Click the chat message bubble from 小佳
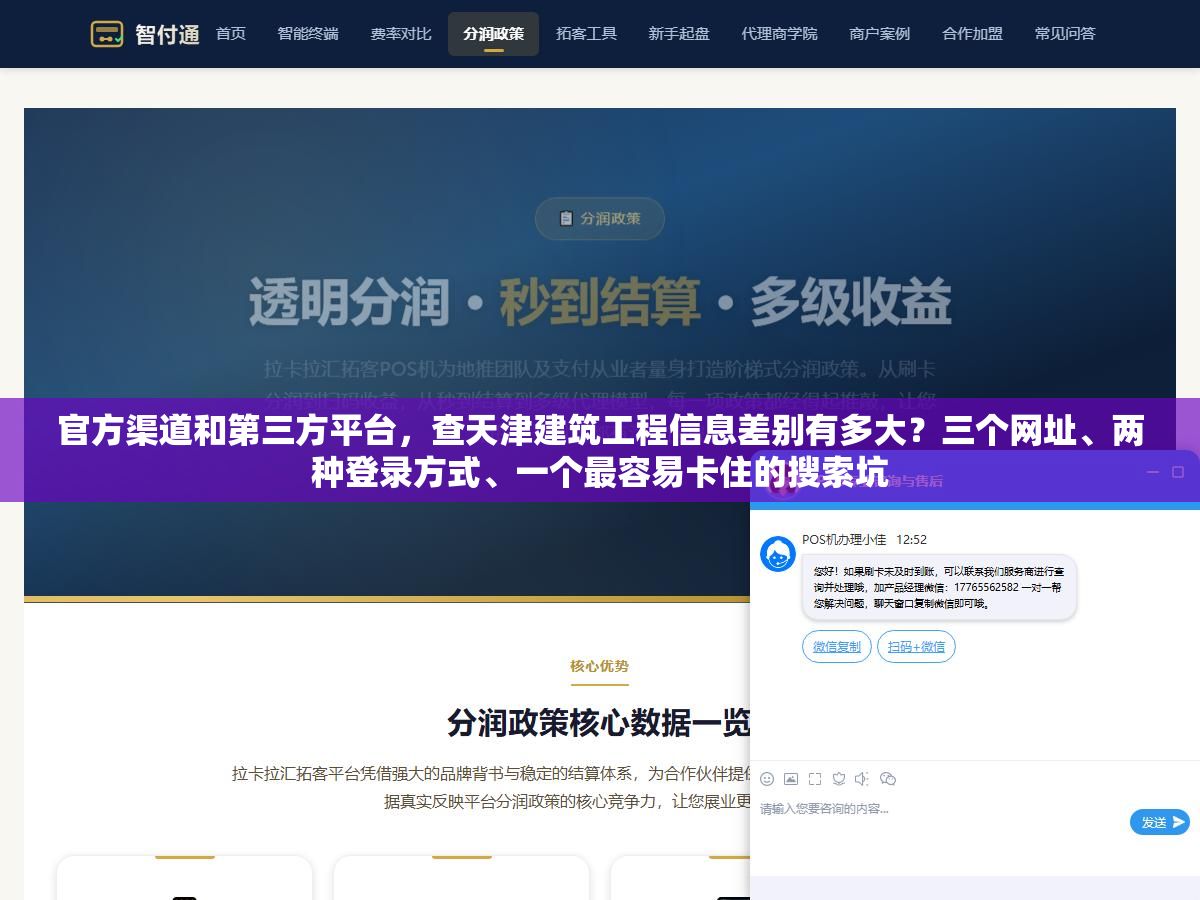This screenshot has width=1200, height=900. coord(939,587)
